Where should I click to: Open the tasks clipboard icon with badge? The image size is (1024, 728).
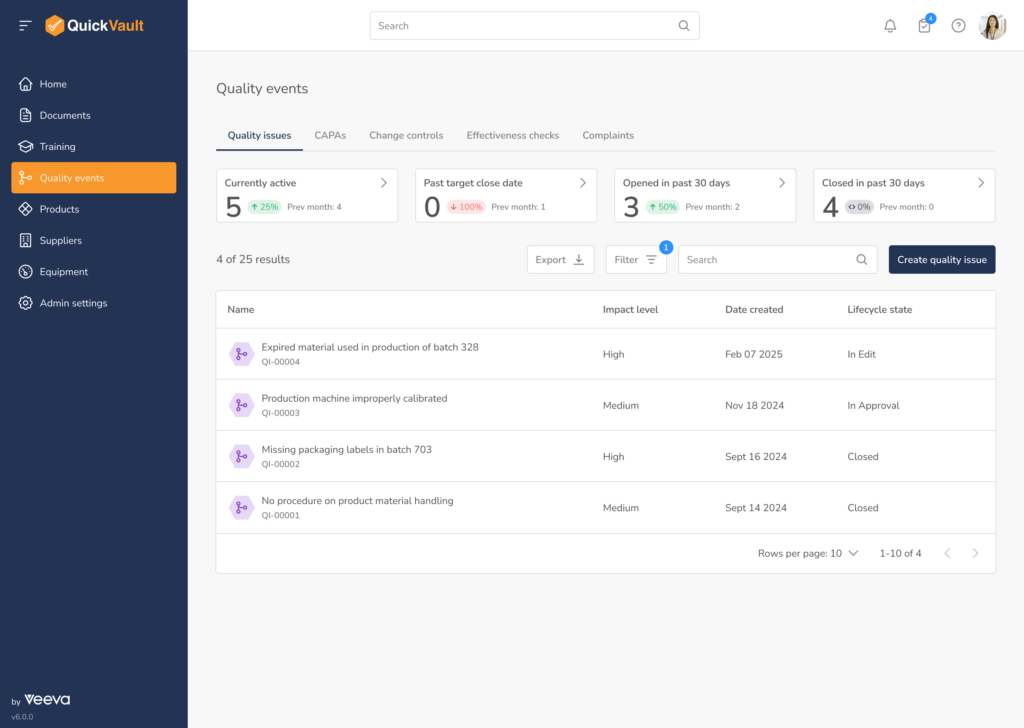924,26
